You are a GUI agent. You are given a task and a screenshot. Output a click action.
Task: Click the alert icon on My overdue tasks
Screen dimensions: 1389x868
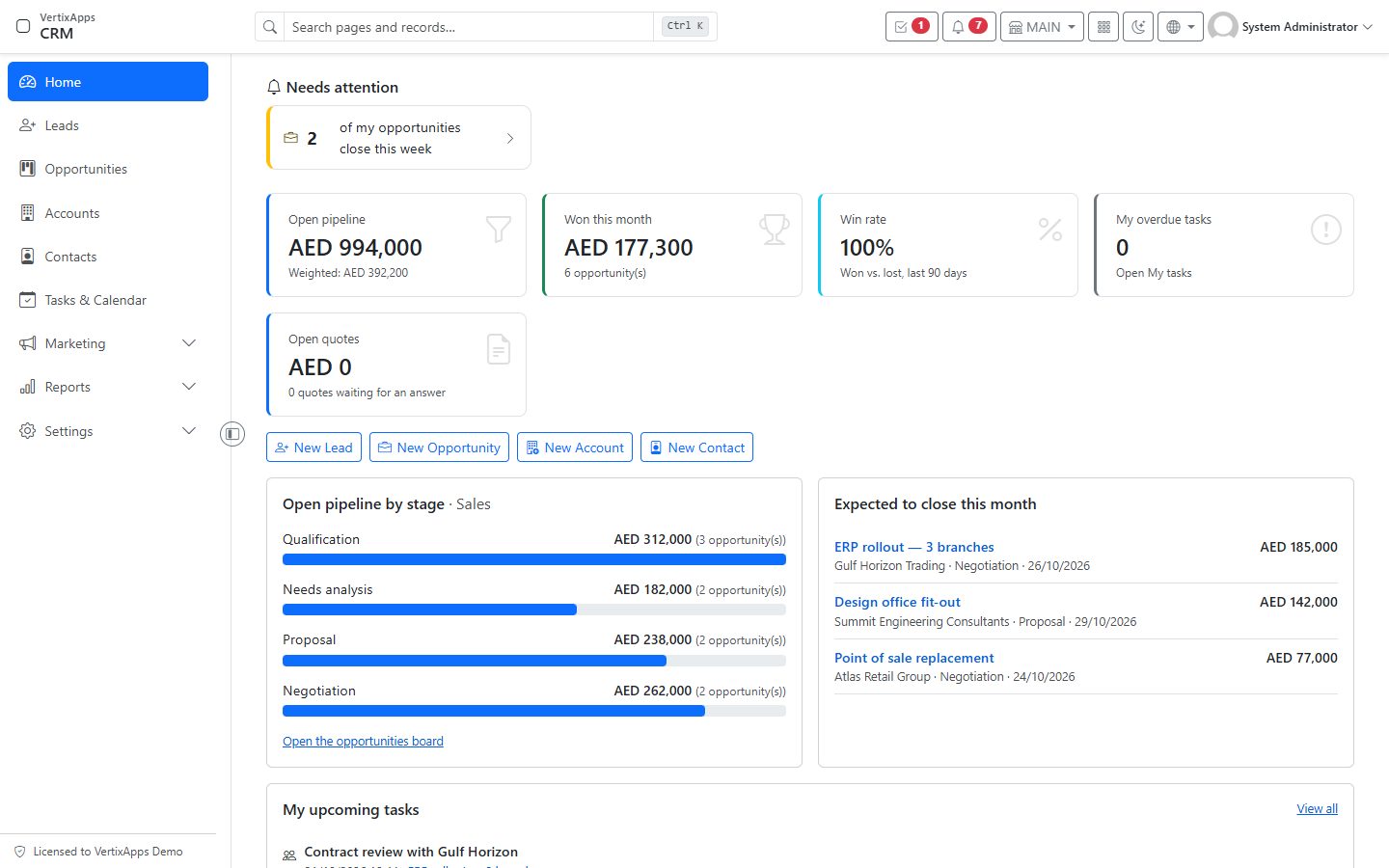point(1326,230)
